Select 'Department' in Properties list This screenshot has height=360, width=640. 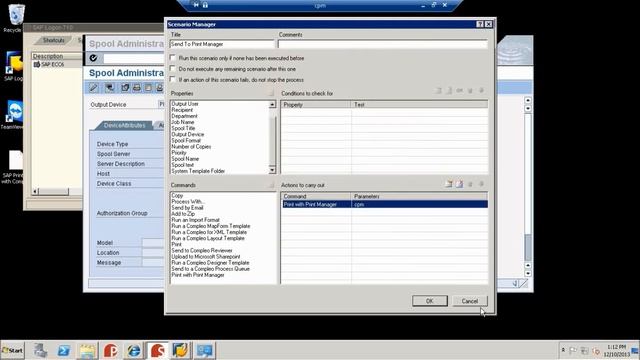point(184,116)
